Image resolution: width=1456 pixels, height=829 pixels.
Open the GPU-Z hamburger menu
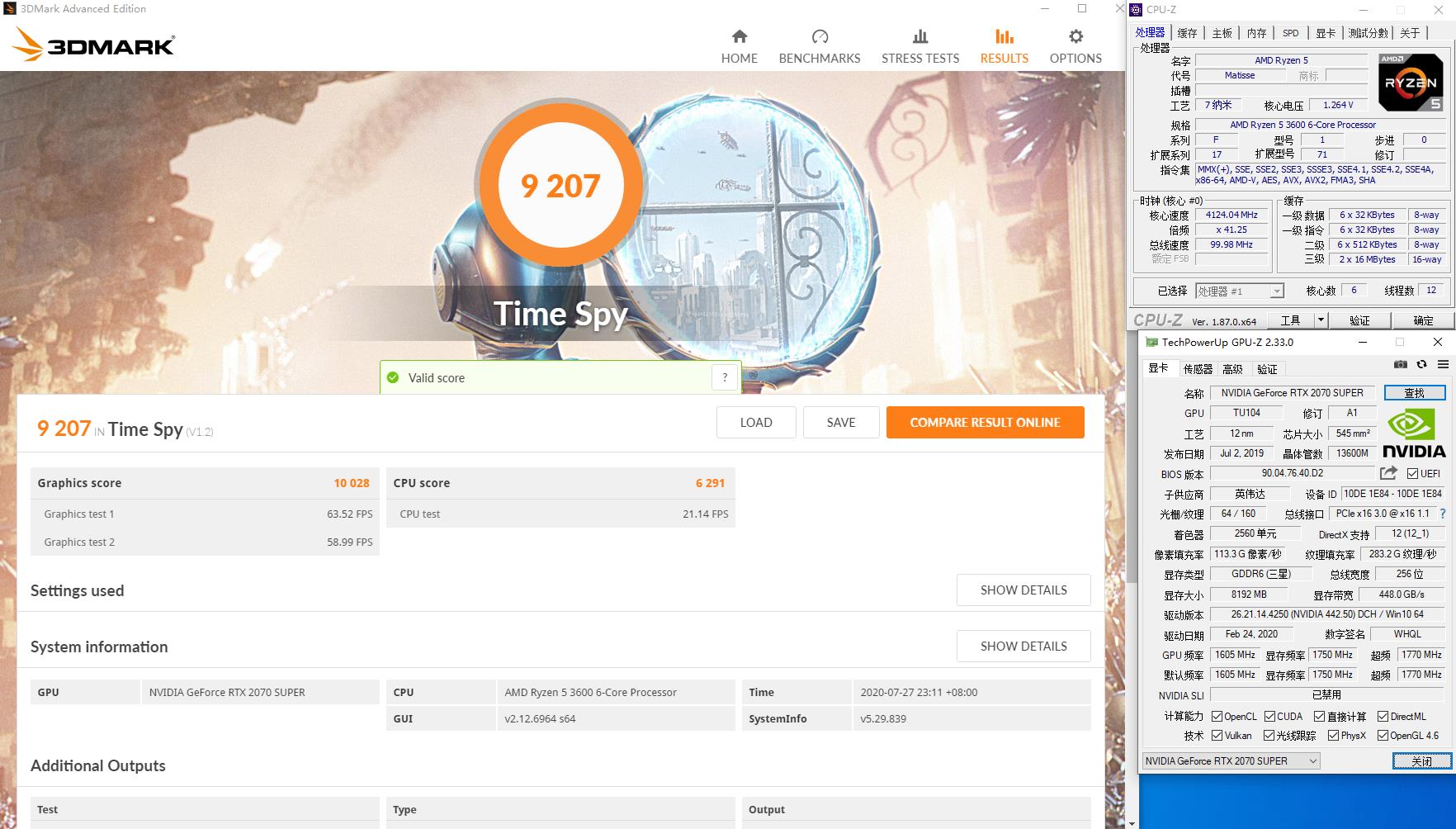[x=1442, y=364]
